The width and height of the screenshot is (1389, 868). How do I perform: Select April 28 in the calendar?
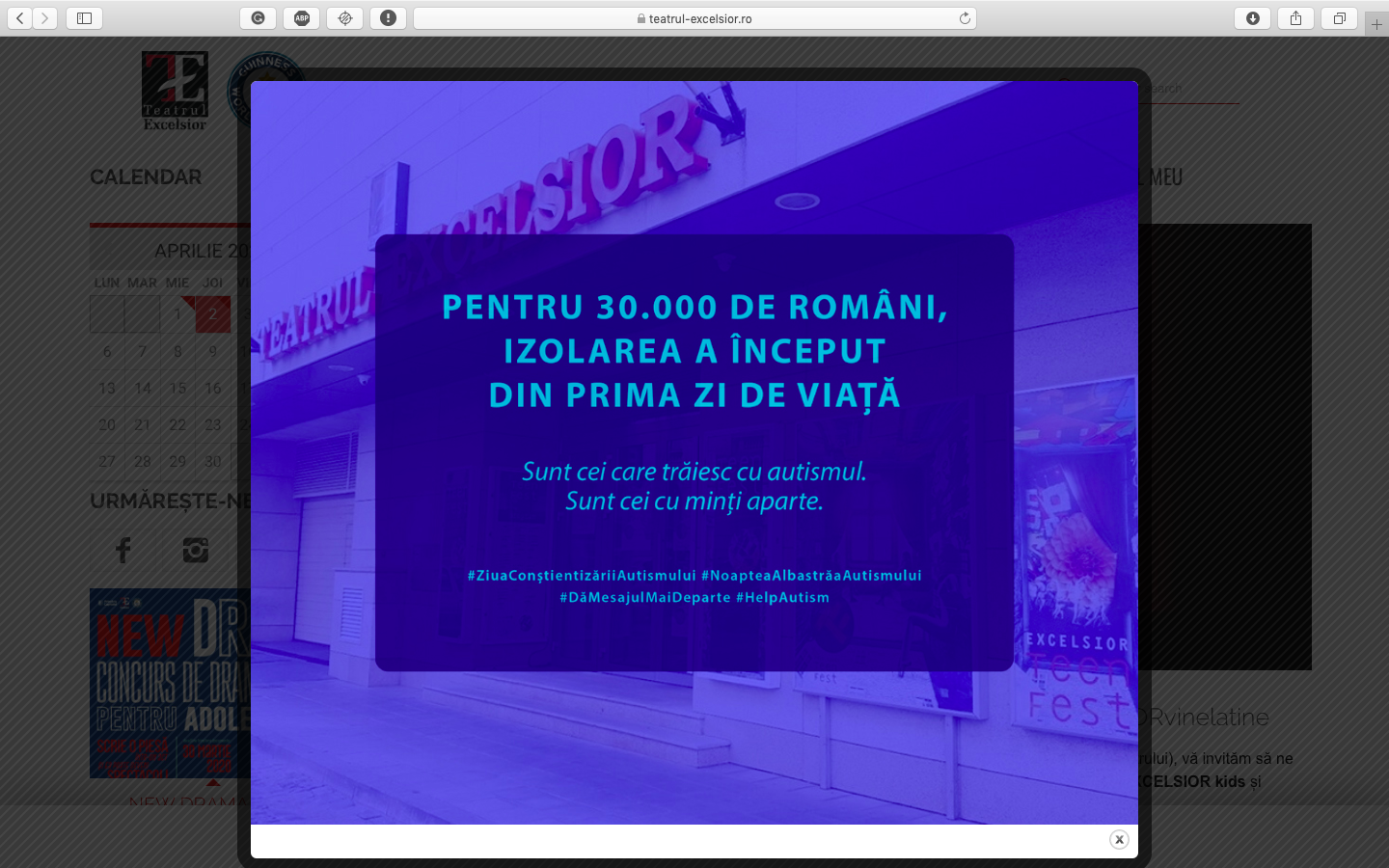(x=143, y=461)
